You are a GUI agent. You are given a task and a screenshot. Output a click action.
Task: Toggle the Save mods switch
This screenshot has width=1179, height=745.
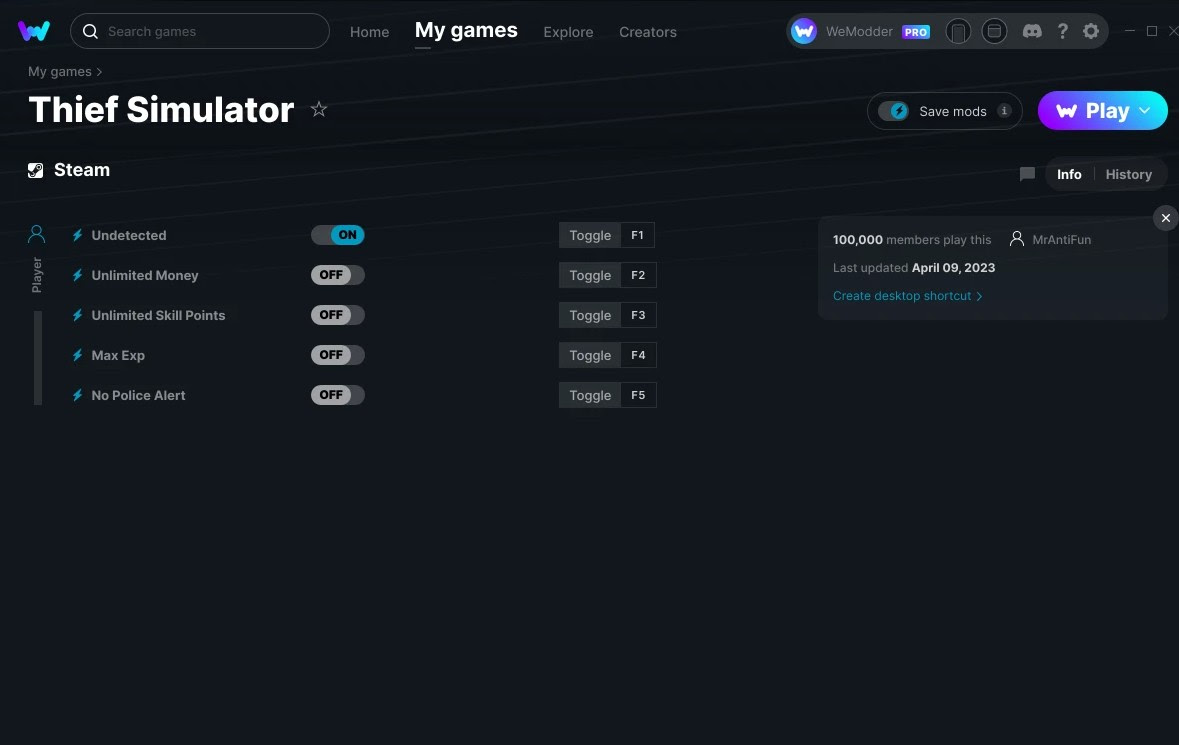click(893, 111)
